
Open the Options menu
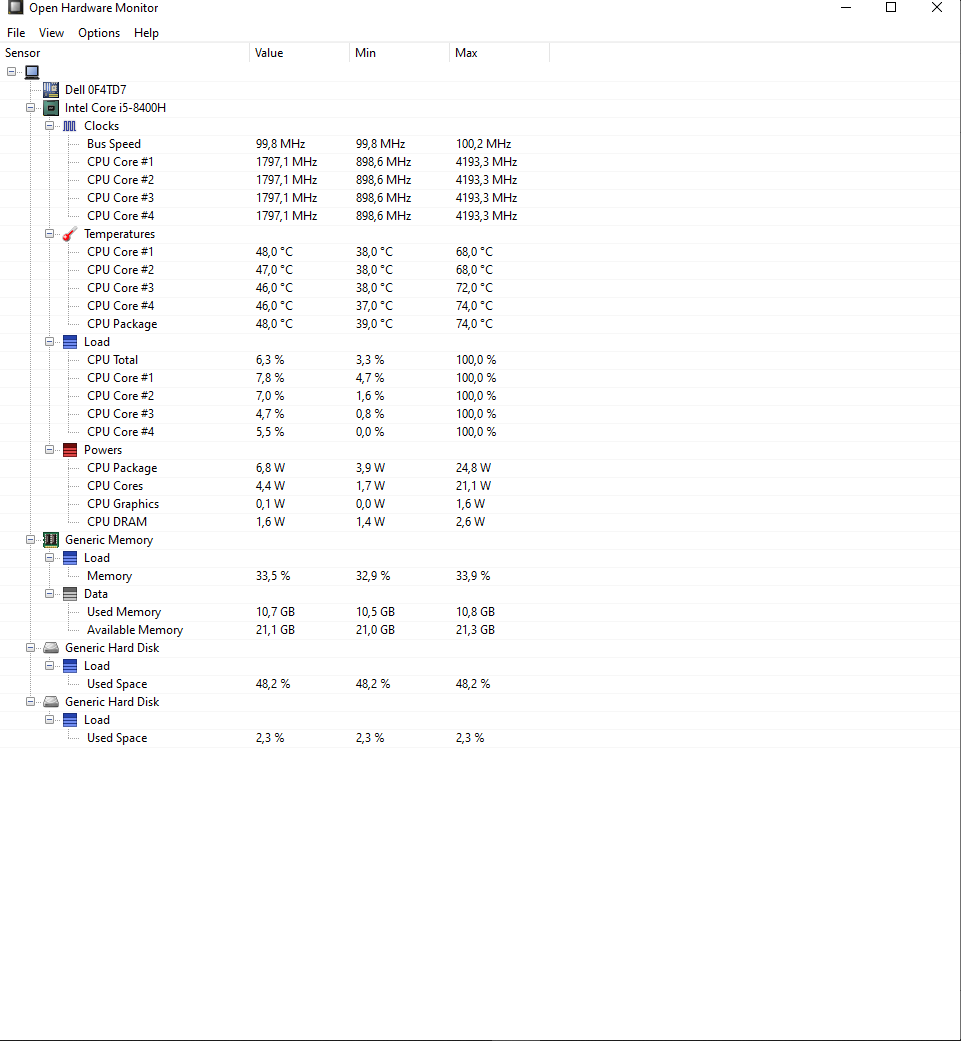coord(99,33)
